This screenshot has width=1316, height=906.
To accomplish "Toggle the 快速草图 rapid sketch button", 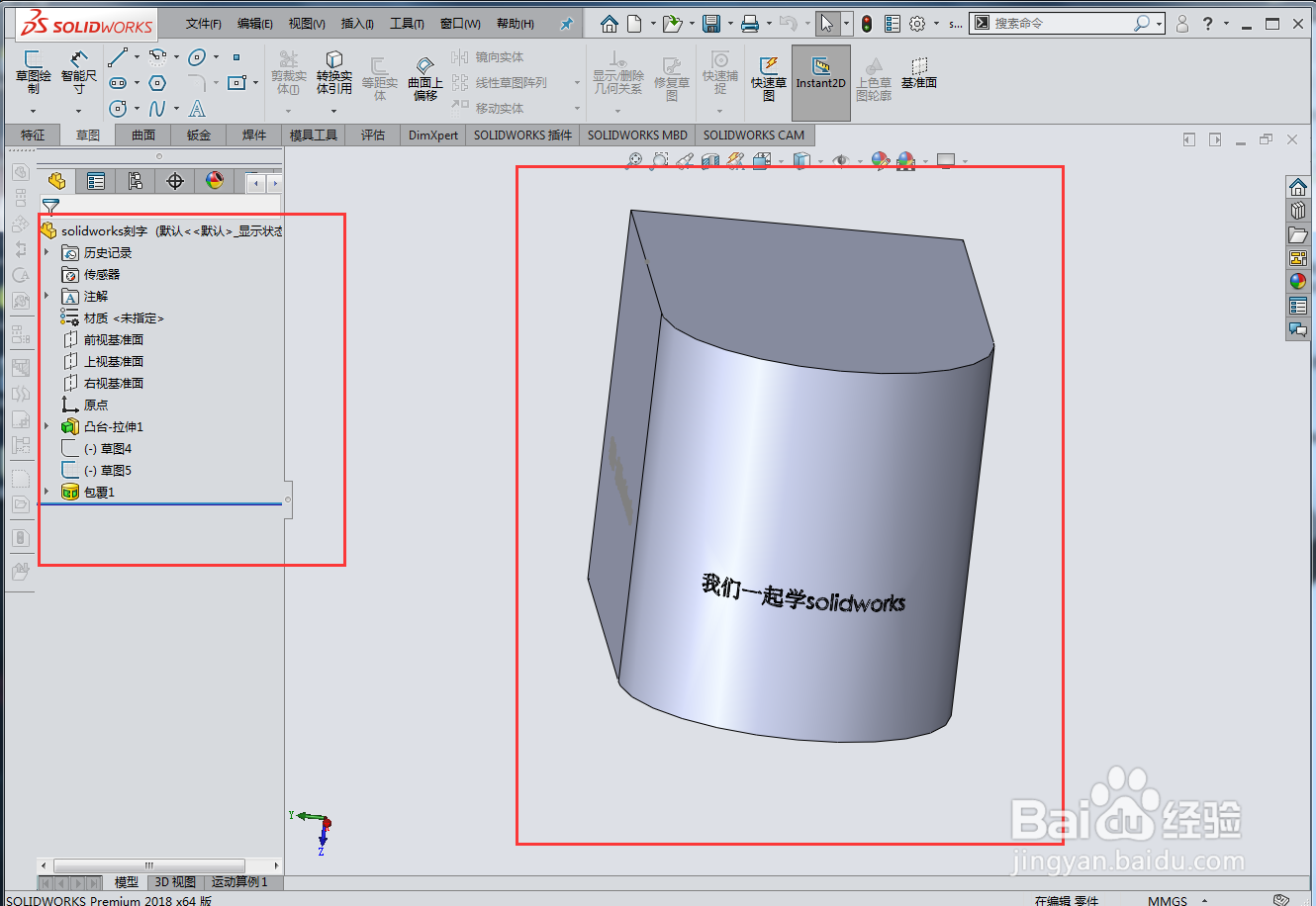I will 769,77.
